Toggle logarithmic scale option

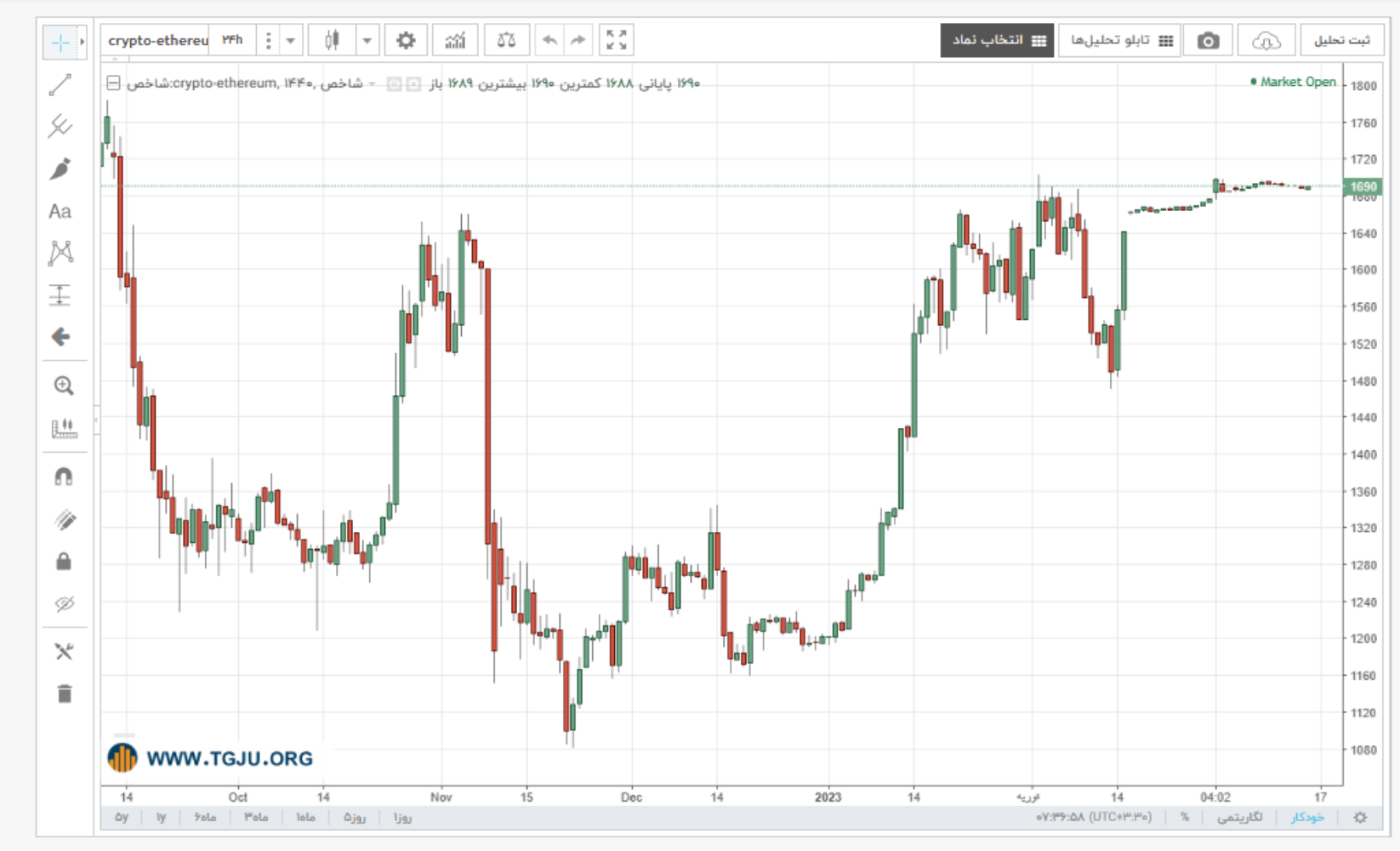pos(1239,817)
